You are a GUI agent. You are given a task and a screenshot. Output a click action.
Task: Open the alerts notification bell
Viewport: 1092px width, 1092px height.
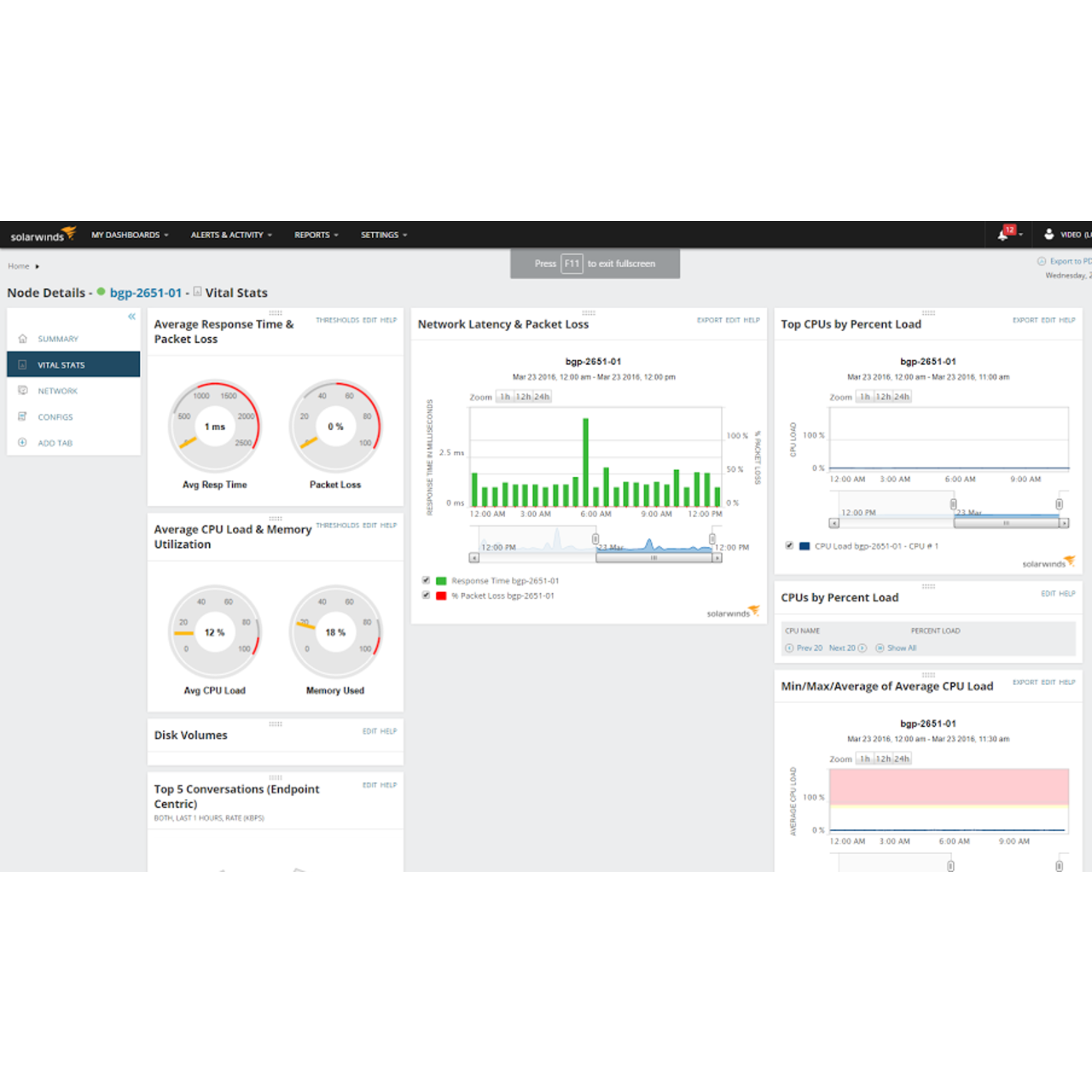pos(1003,235)
